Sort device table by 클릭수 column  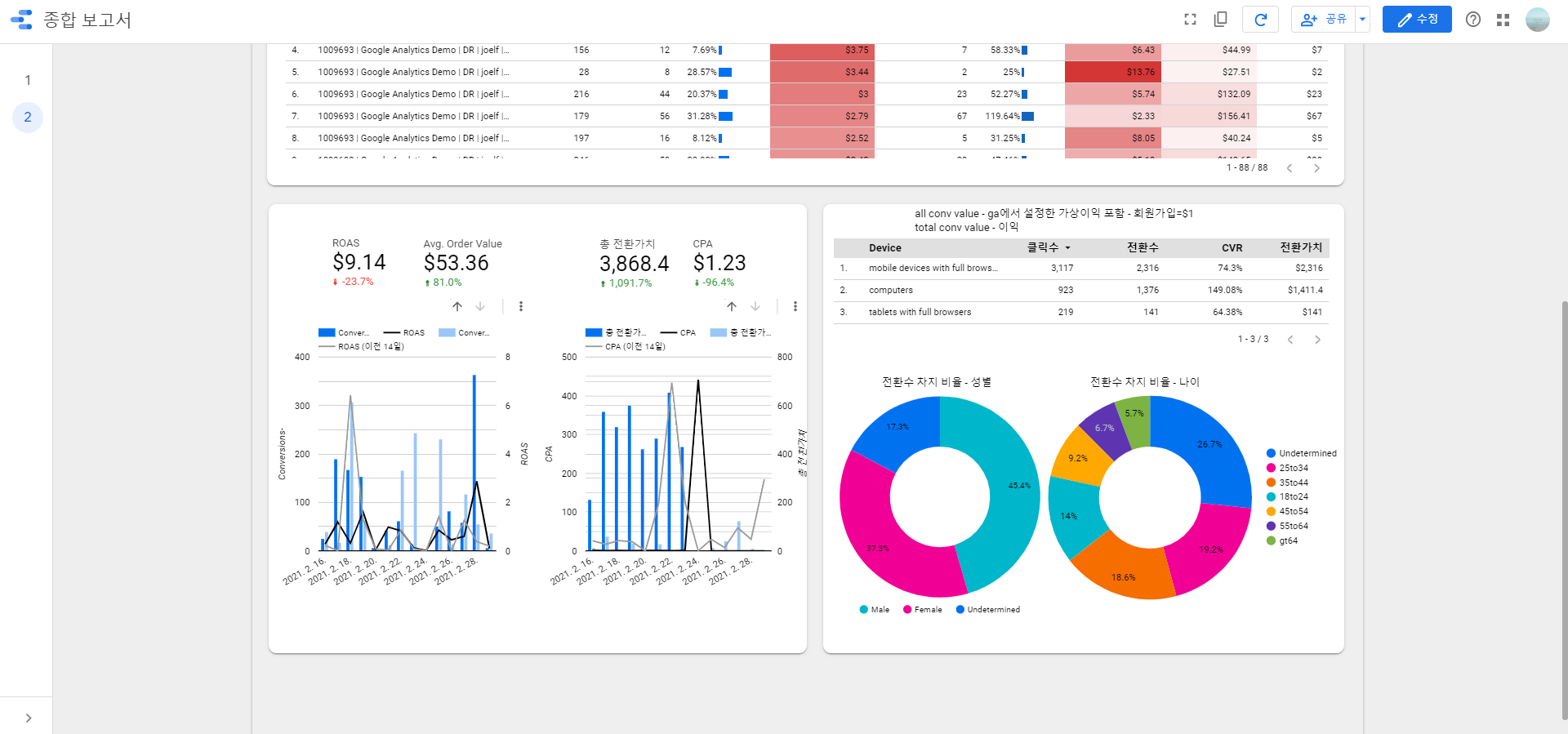pyautogui.click(x=1049, y=247)
